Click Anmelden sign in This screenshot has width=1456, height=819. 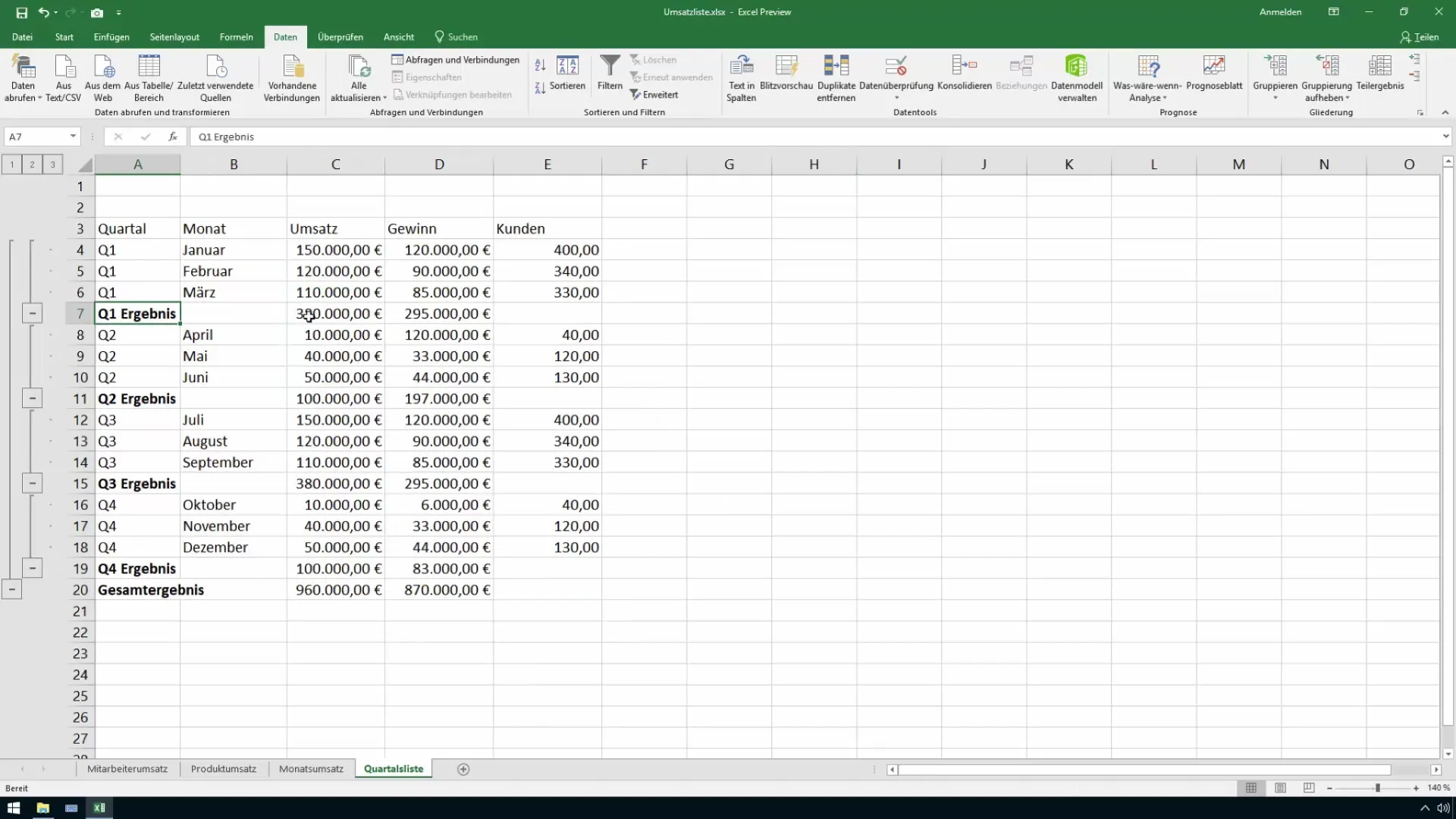point(1280,12)
